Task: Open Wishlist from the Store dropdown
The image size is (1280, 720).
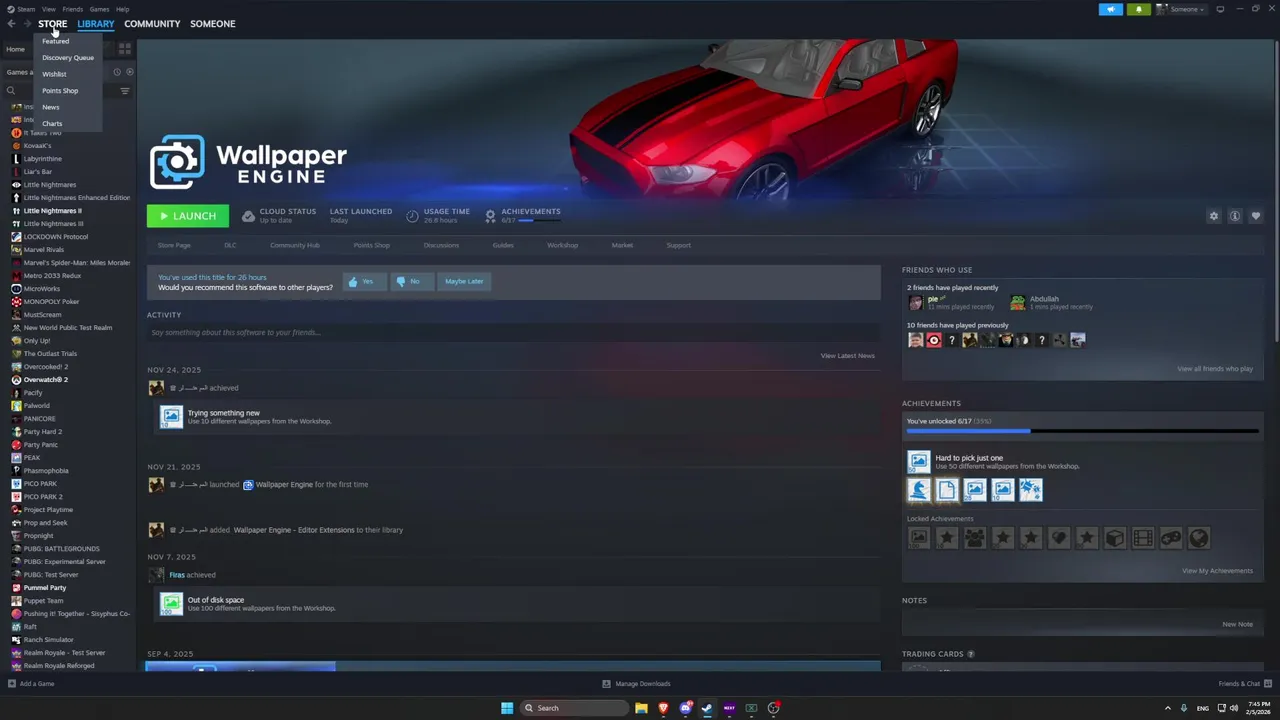Action: [x=54, y=74]
